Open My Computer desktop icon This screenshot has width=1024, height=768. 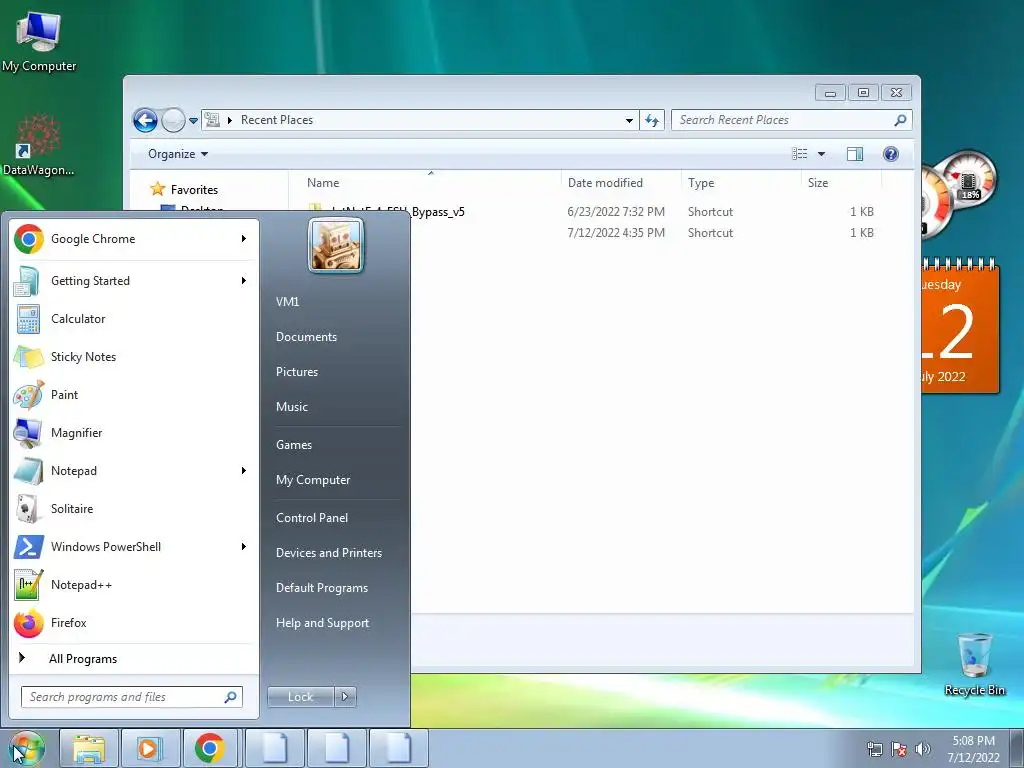pyautogui.click(x=39, y=41)
